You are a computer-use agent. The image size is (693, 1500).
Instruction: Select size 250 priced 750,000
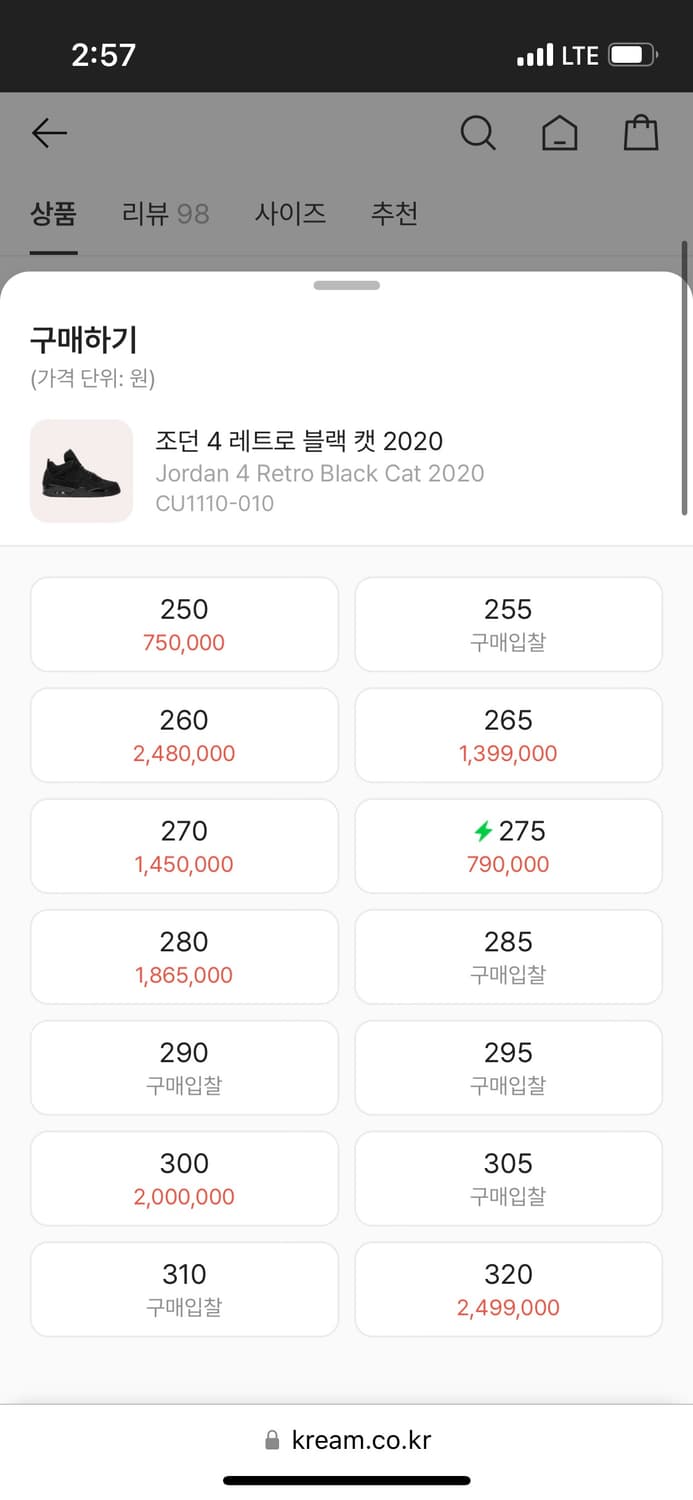tap(184, 623)
